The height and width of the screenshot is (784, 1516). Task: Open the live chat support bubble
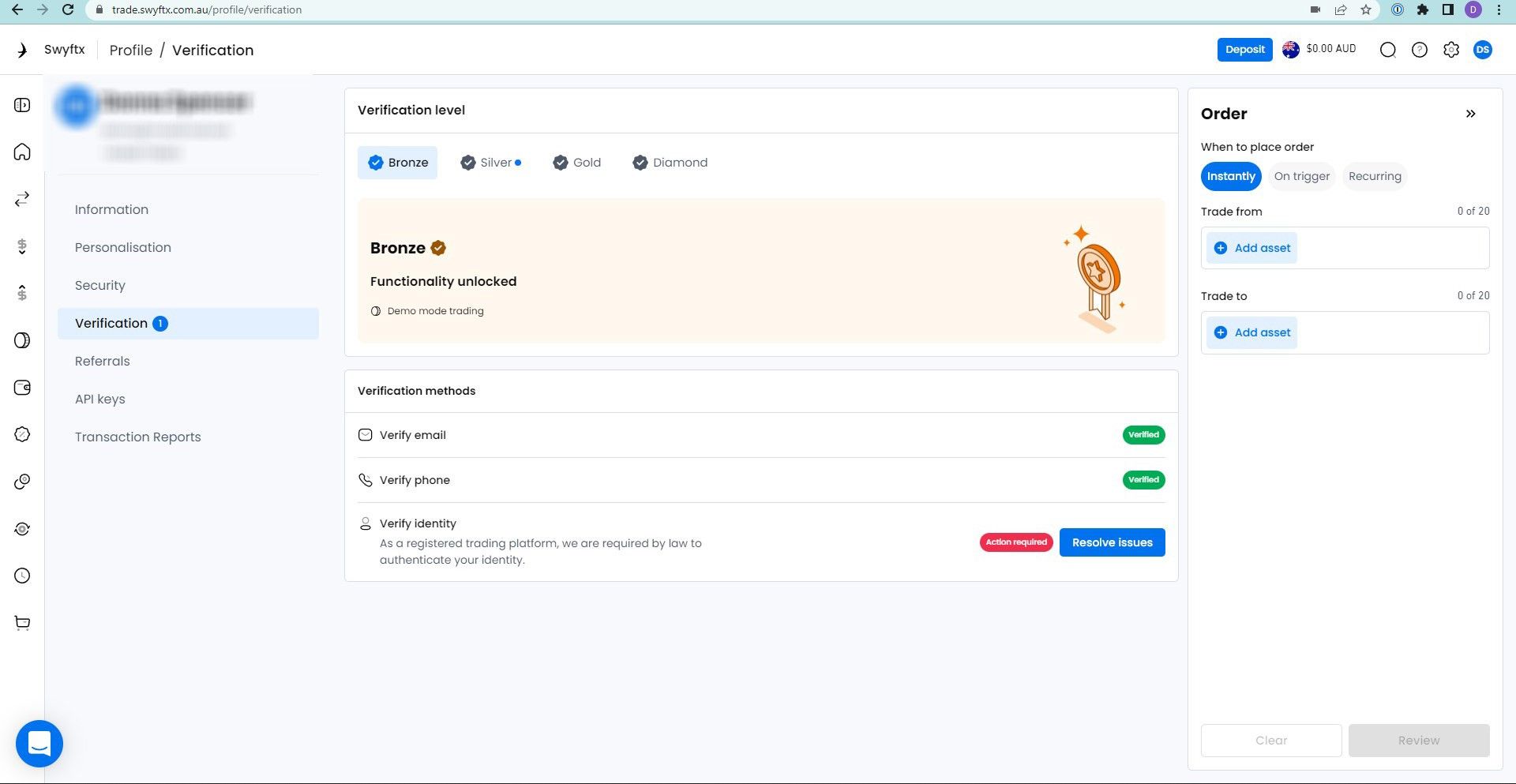click(x=39, y=744)
